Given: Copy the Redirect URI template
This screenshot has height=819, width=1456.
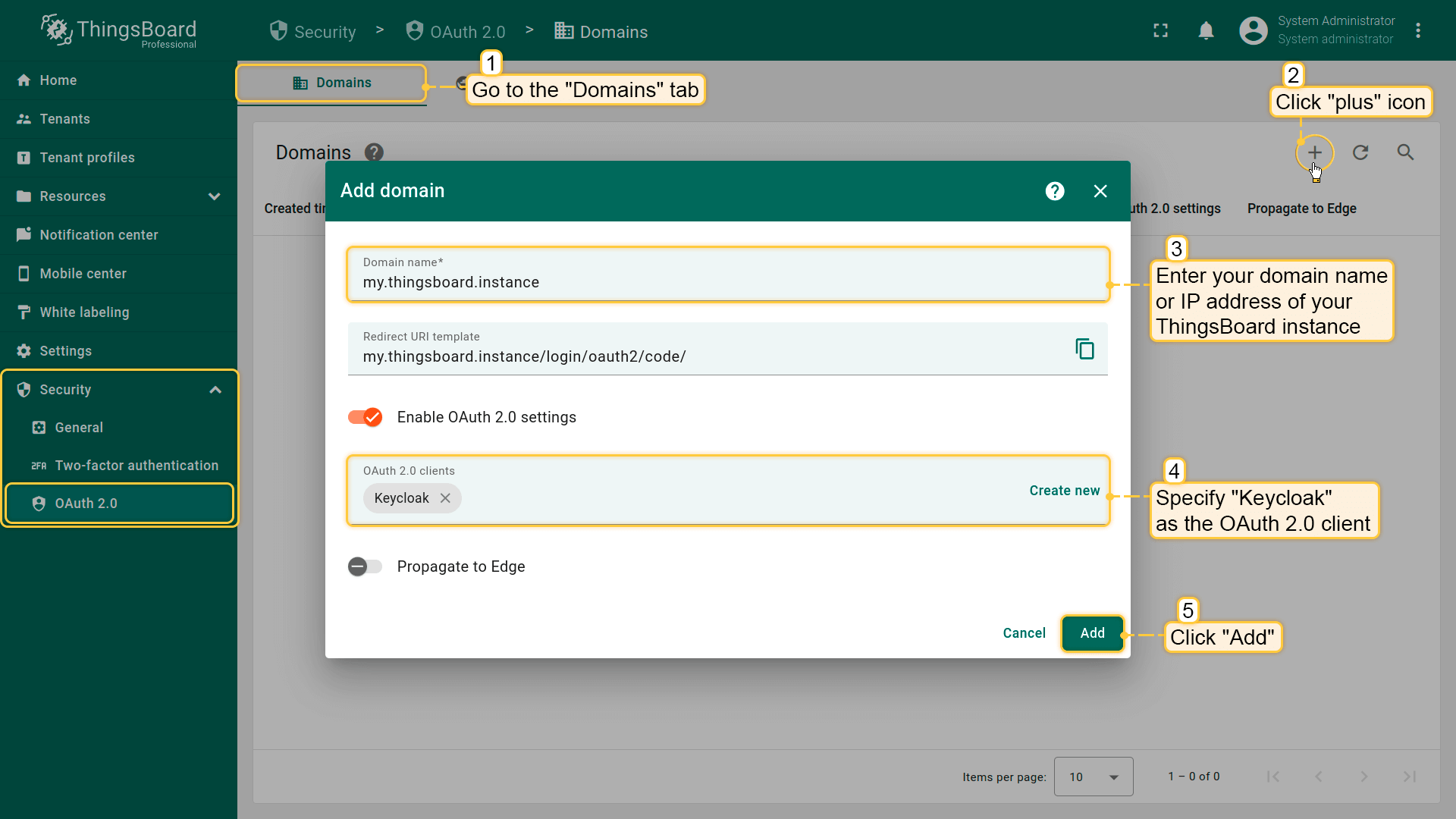Looking at the screenshot, I should (x=1084, y=349).
